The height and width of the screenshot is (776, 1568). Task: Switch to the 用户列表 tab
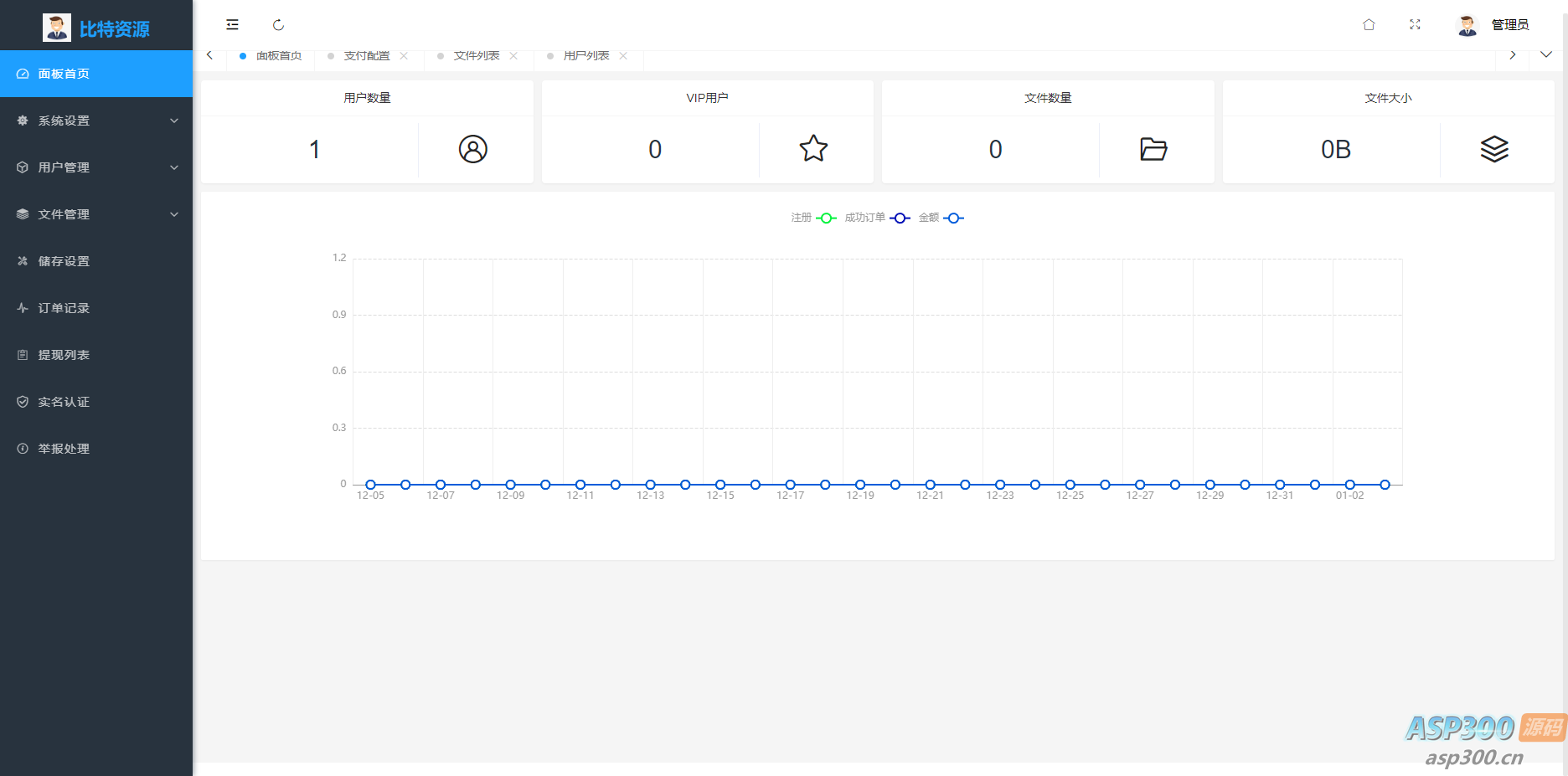click(x=586, y=56)
